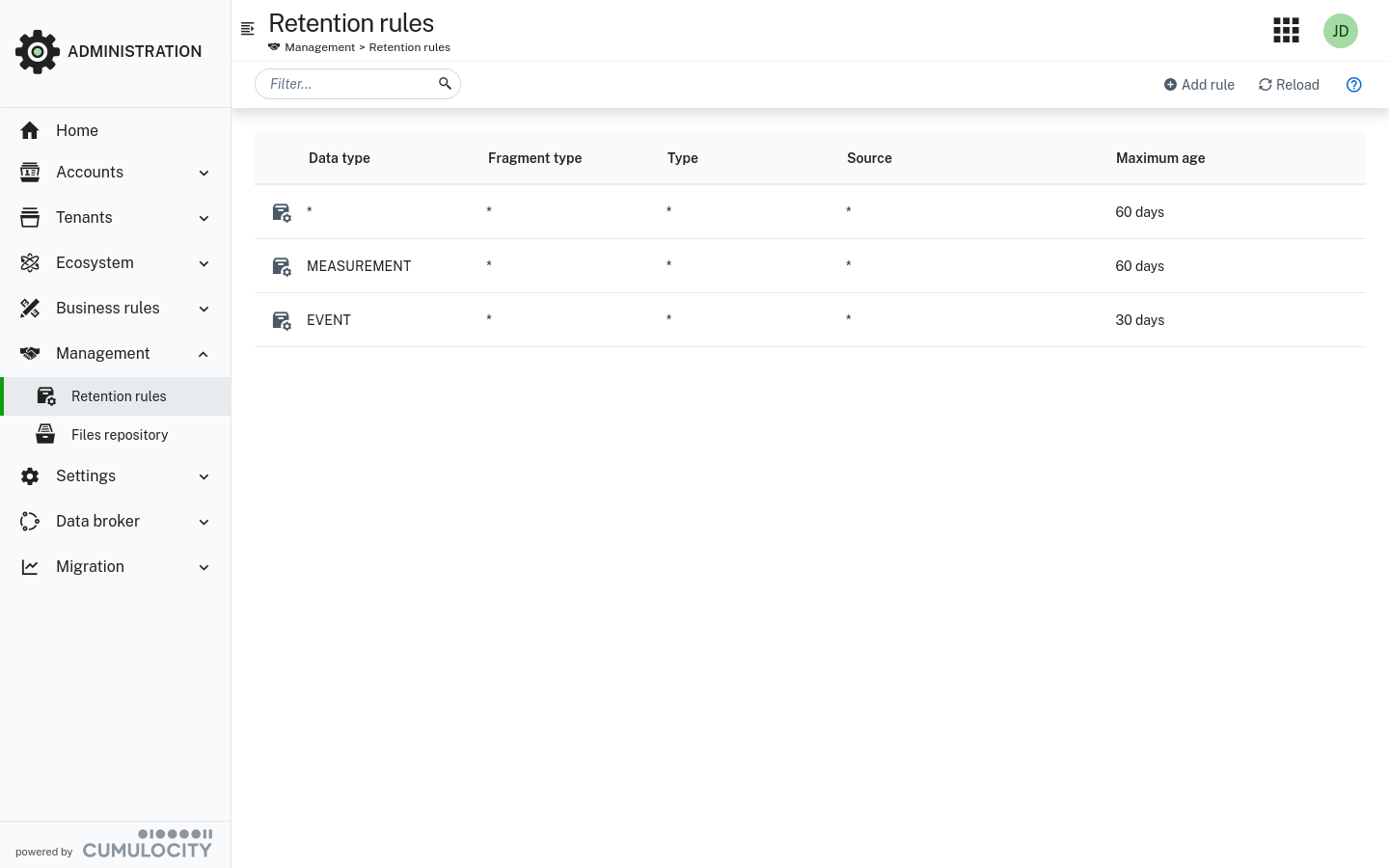
Task: Reload the retention rules list
Action: (x=1289, y=85)
